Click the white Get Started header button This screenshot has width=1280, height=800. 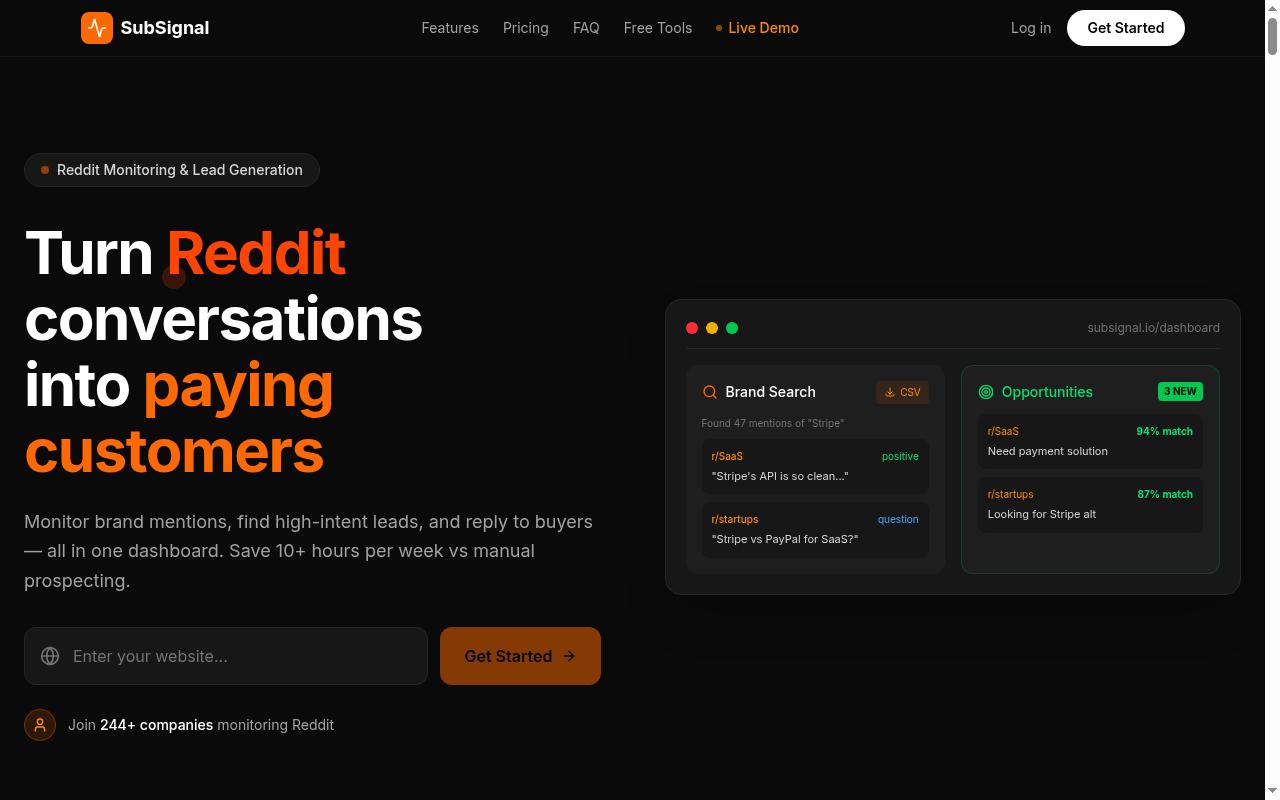click(1126, 28)
